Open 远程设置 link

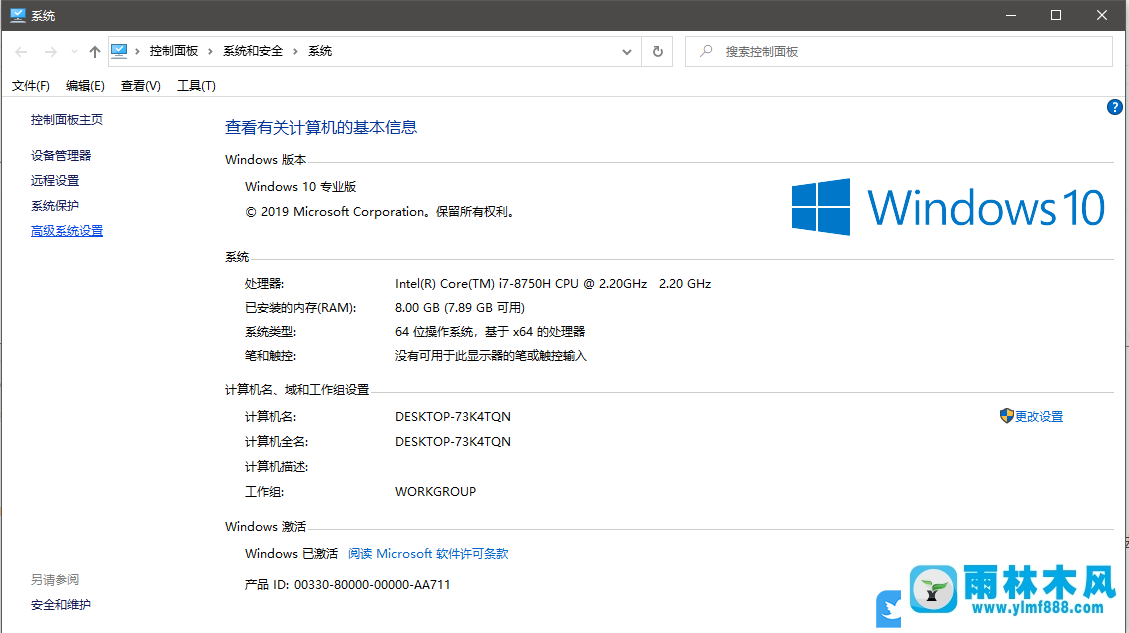pyautogui.click(x=55, y=181)
